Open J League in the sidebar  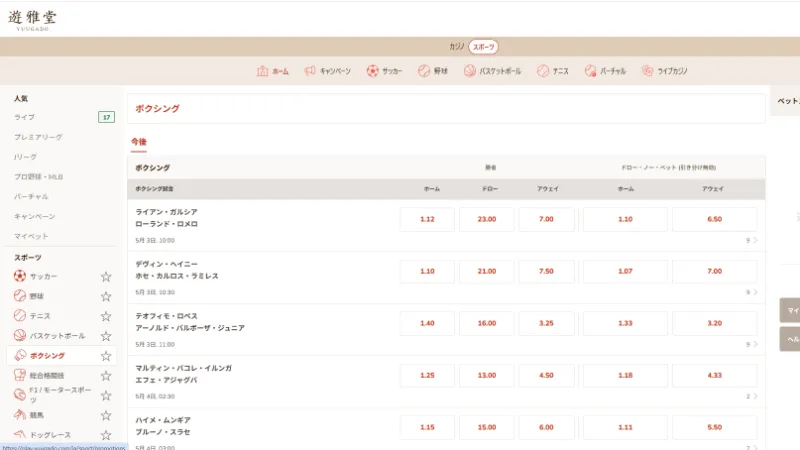pos(26,157)
